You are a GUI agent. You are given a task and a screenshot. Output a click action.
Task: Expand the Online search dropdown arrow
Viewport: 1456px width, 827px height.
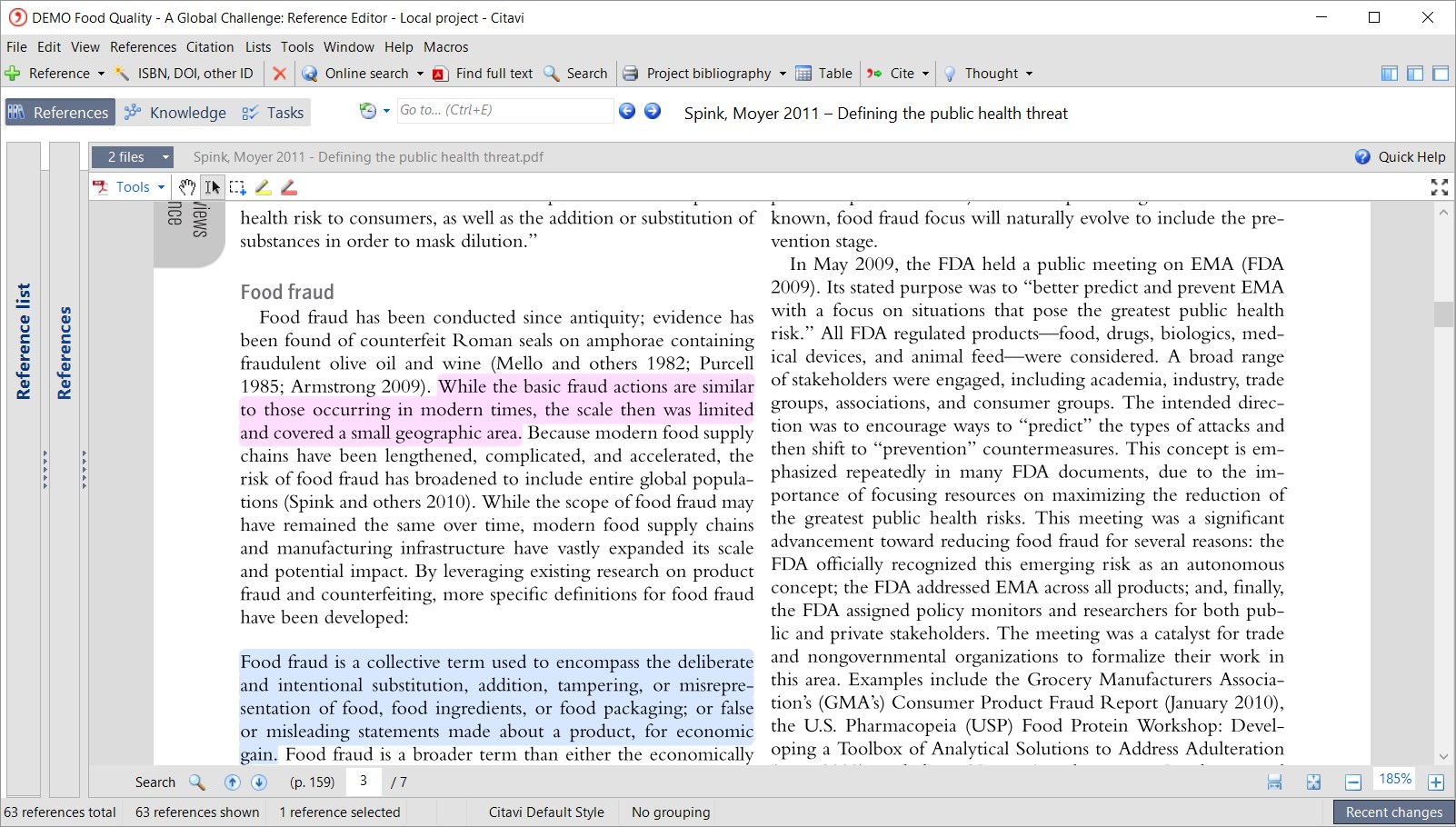click(x=420, y=74)
